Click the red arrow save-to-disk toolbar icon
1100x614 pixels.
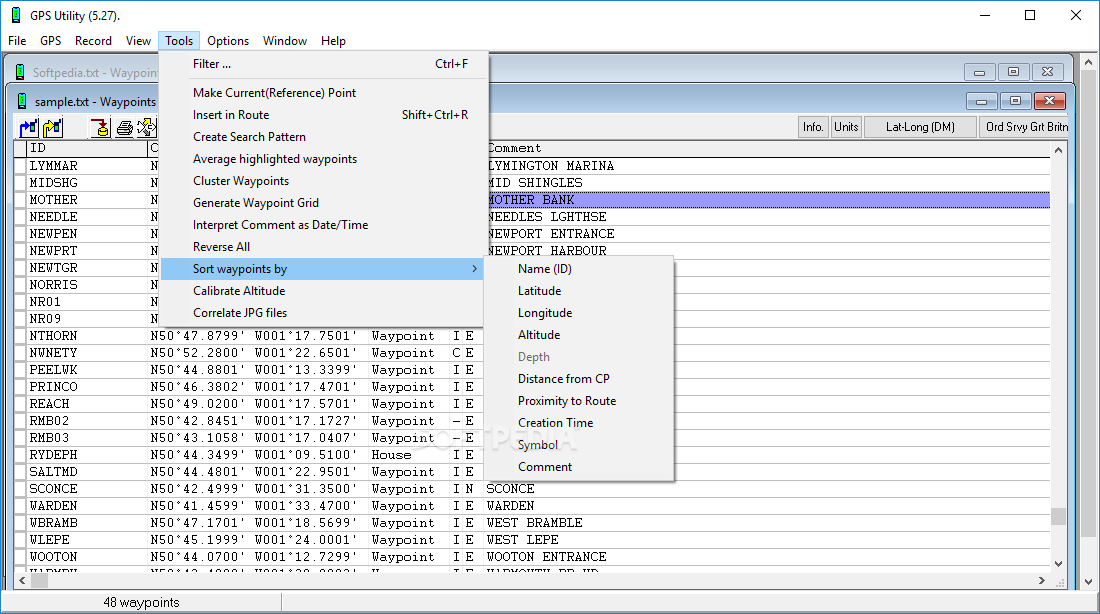coord(100,128)
